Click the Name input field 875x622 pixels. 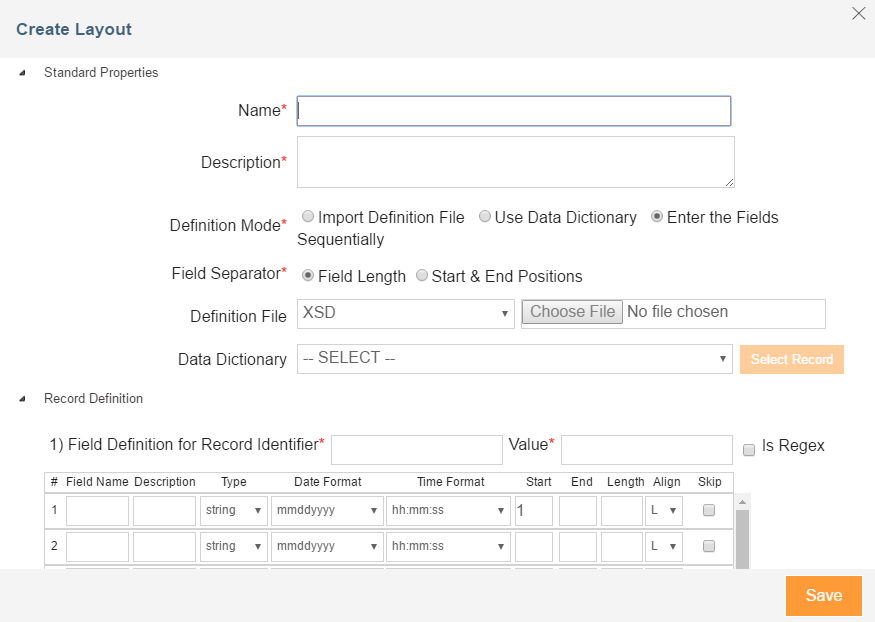[x=514, y=111]
